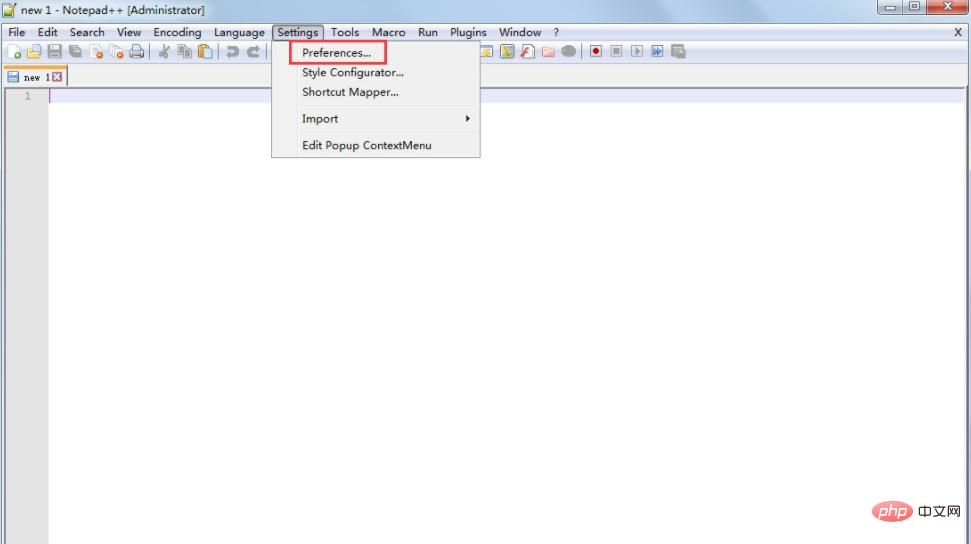Save the current file via toolbar

coord(54,51)
